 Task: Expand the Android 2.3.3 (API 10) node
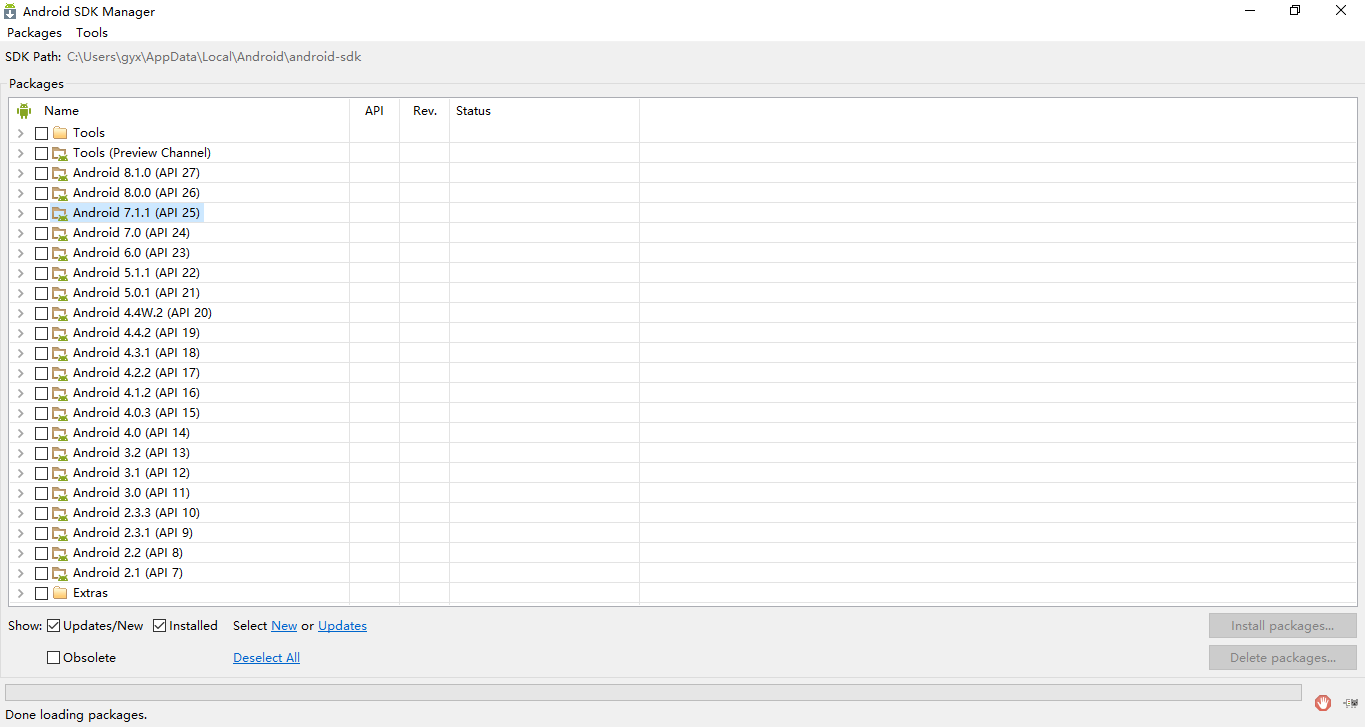click(20, 513)
